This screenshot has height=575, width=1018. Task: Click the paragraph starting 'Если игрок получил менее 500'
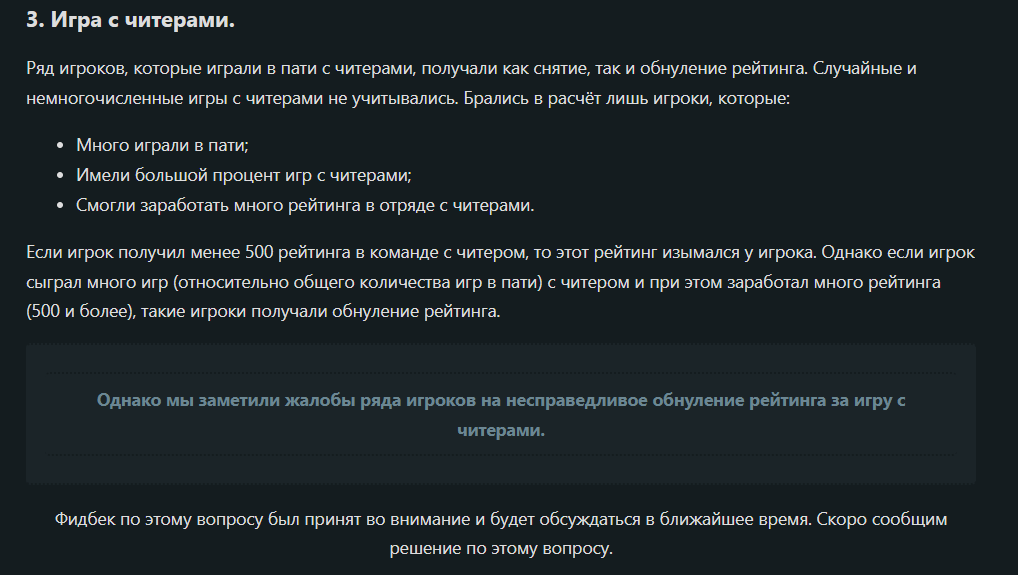point(501,282)
